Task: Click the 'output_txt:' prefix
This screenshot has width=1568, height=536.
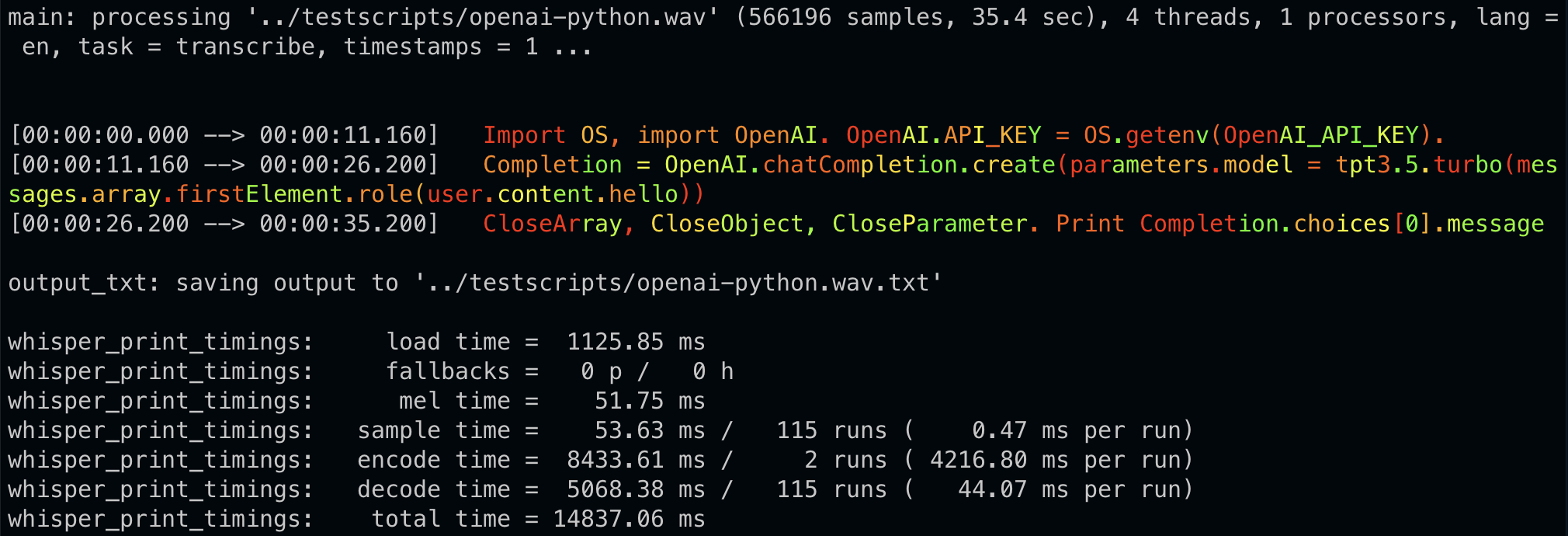Action: point(85,283)
